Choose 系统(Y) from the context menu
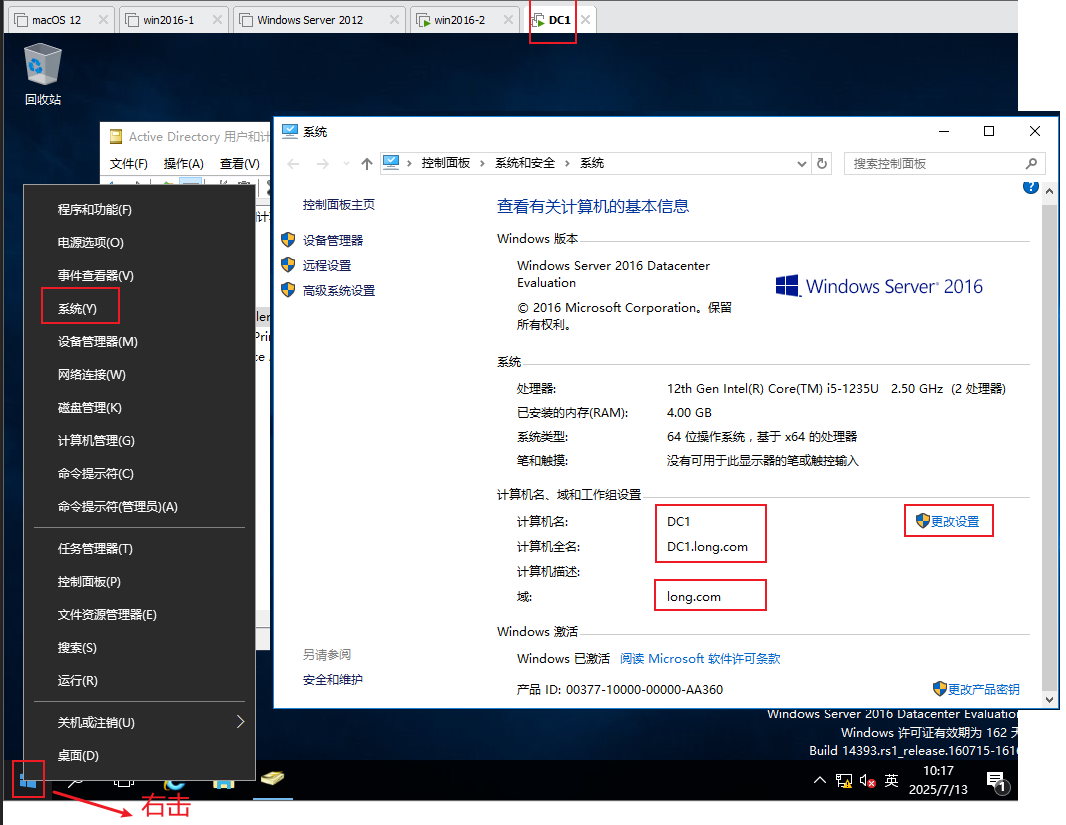The height and width of the screenshot is (825, 1066). coord(139,309)
